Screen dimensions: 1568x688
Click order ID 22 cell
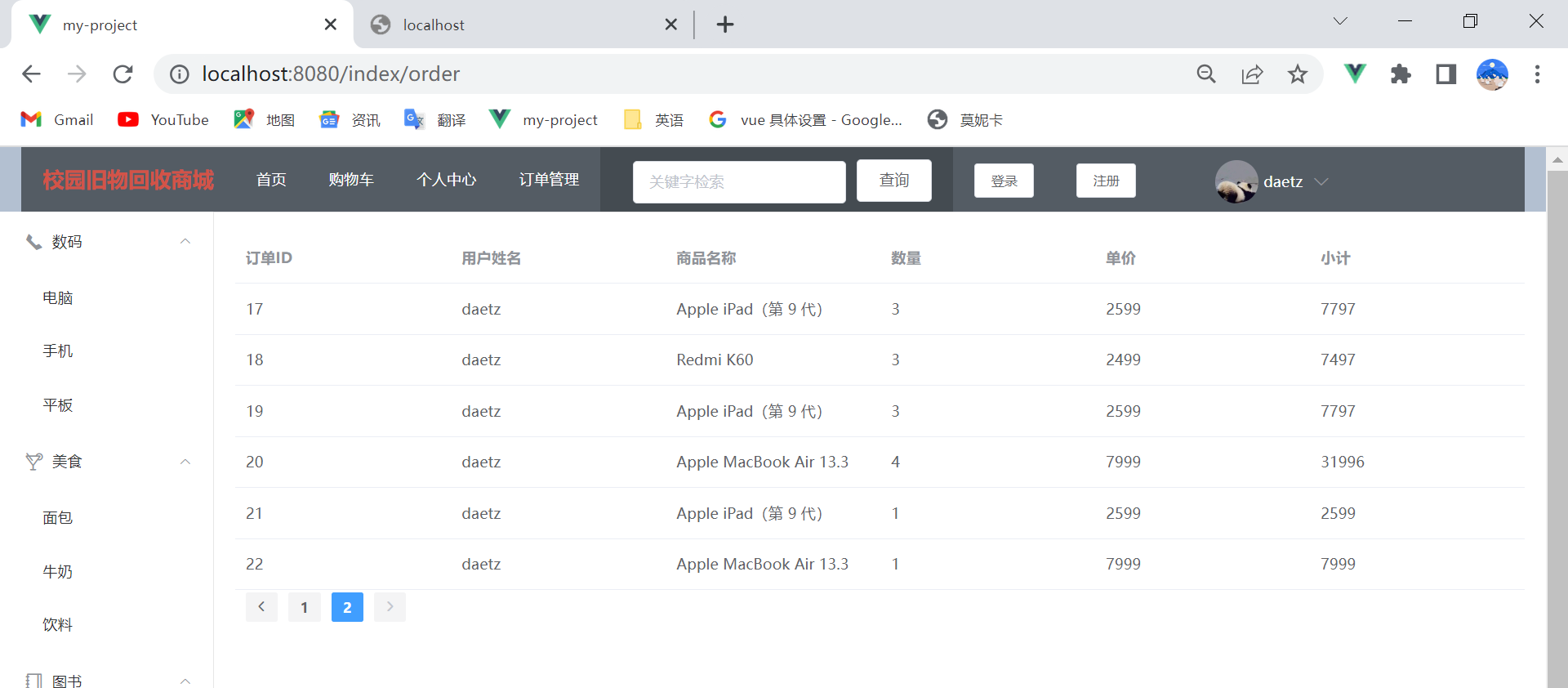click(255, 565)
